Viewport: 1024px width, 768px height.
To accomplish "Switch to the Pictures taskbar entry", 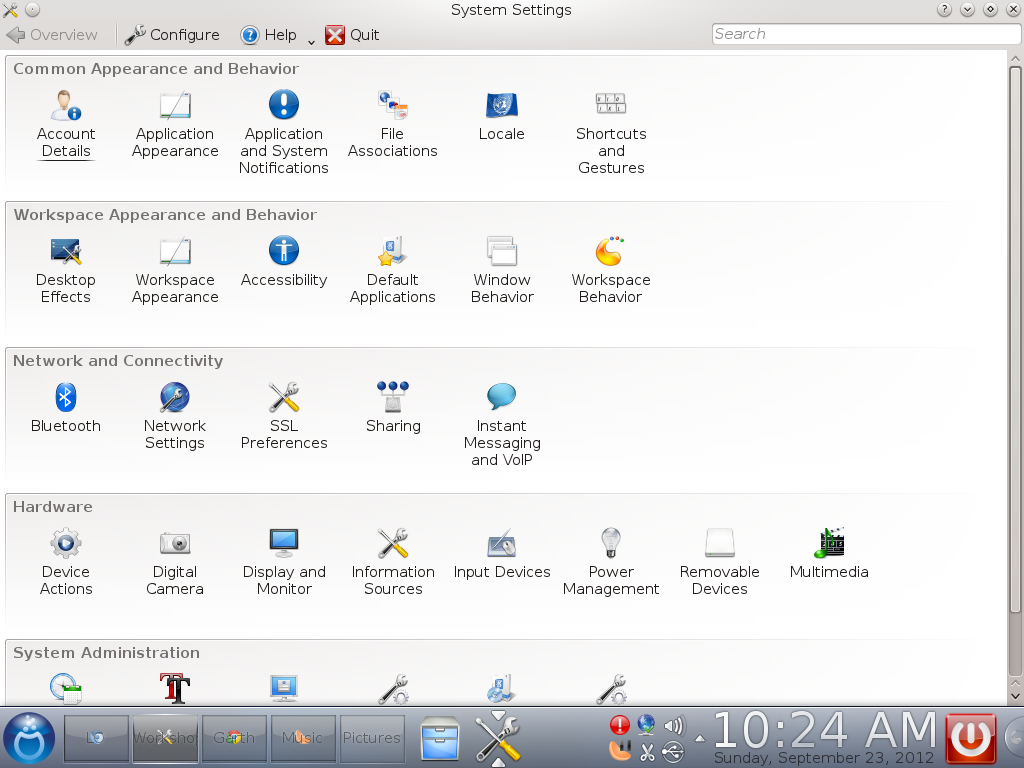I will (x=372, y=737).
